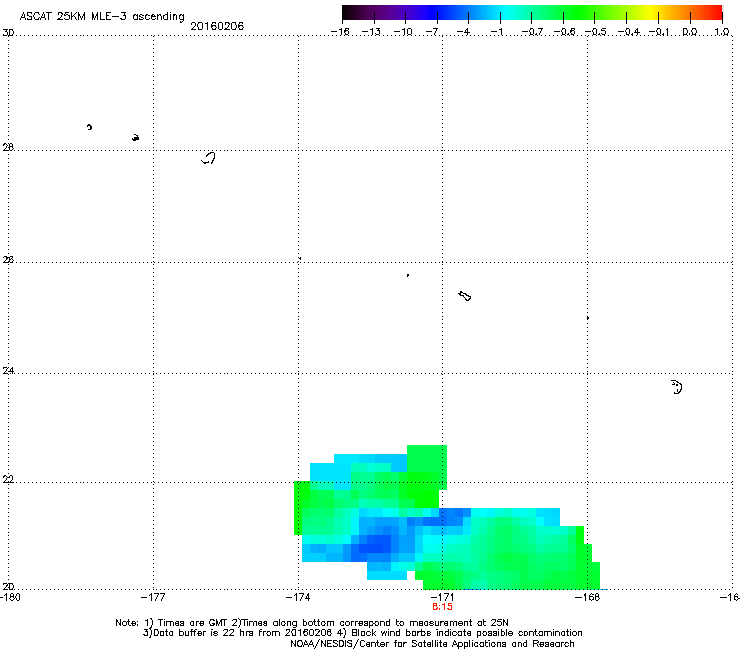This screenshot has width=740, height=650.
Task: Click longitude axis label '-180'
Action: tap(10, 598)
